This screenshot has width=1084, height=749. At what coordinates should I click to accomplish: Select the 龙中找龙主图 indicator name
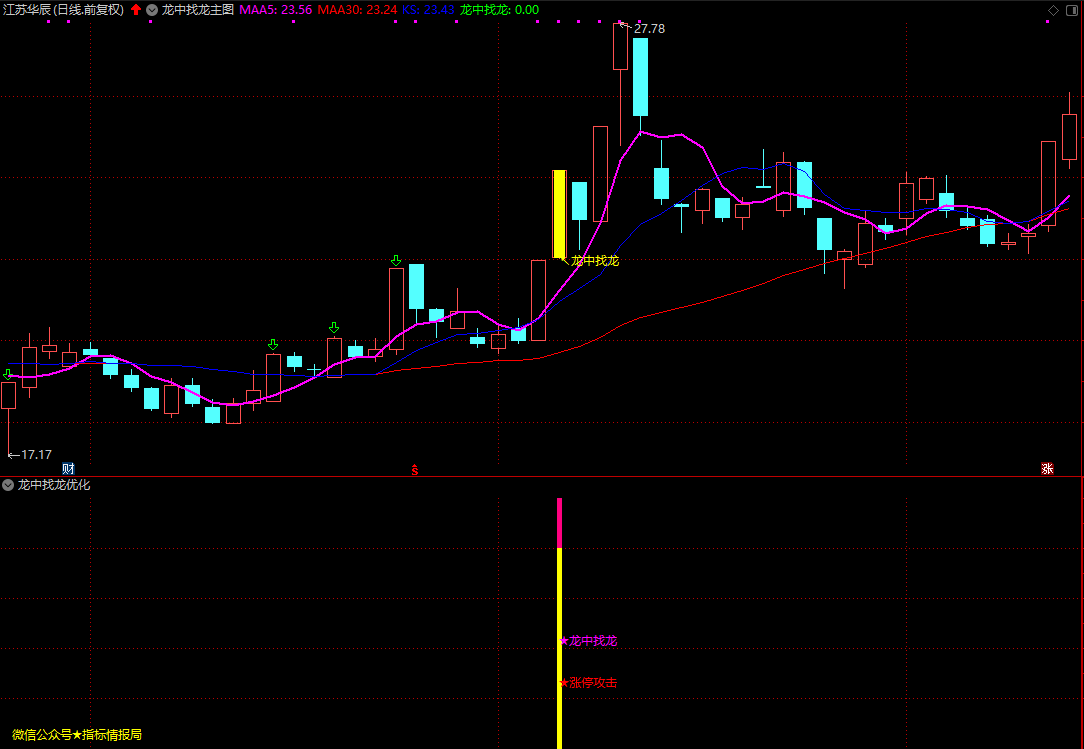tap(198, 10)
